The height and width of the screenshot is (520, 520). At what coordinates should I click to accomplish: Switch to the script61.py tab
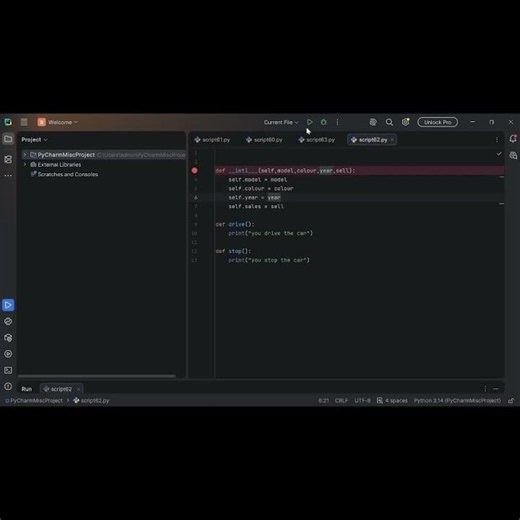(x=213, y=140)
